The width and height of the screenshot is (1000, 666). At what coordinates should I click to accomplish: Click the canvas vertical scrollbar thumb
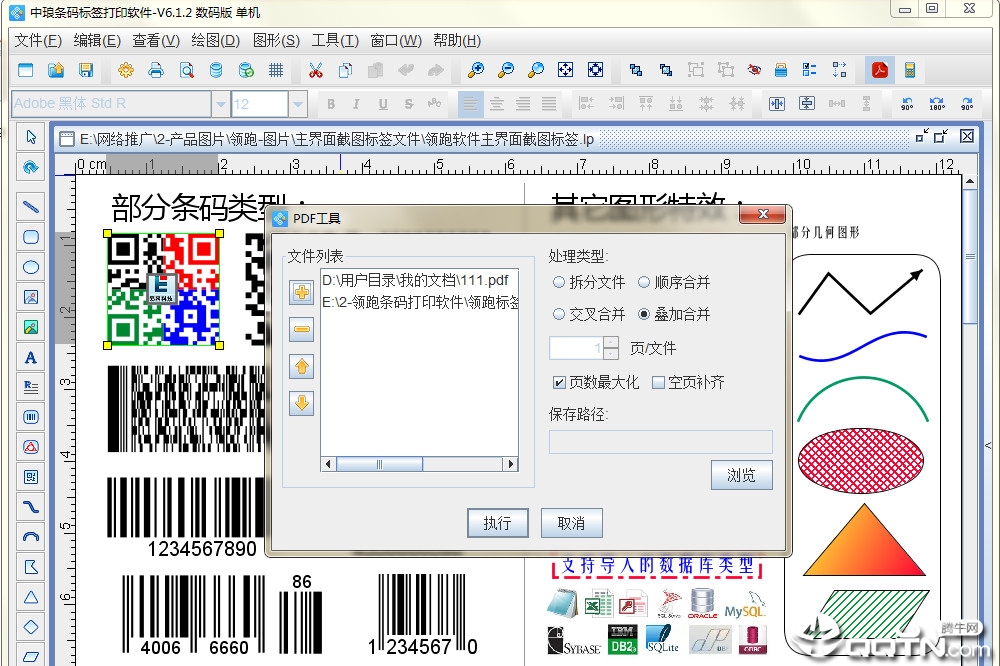970,257
